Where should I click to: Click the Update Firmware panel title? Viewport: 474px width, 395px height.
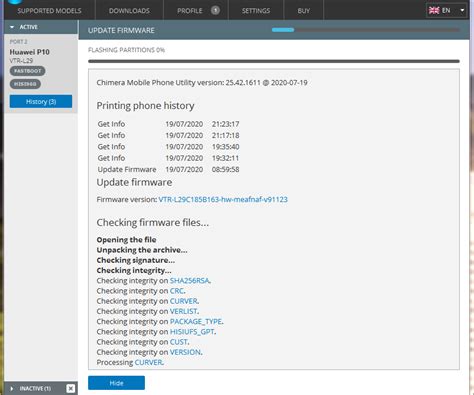[x=121, y=30]
